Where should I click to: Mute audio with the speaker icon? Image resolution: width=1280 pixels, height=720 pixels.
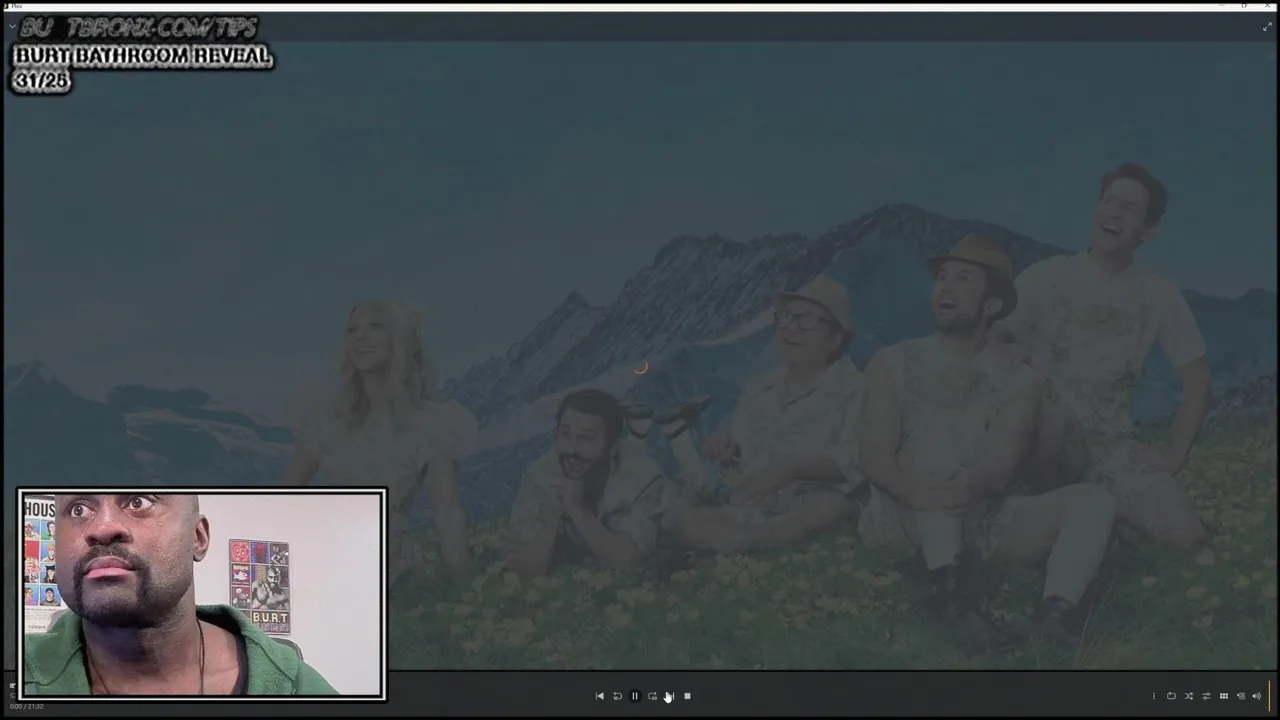(x=1257, y=696)
